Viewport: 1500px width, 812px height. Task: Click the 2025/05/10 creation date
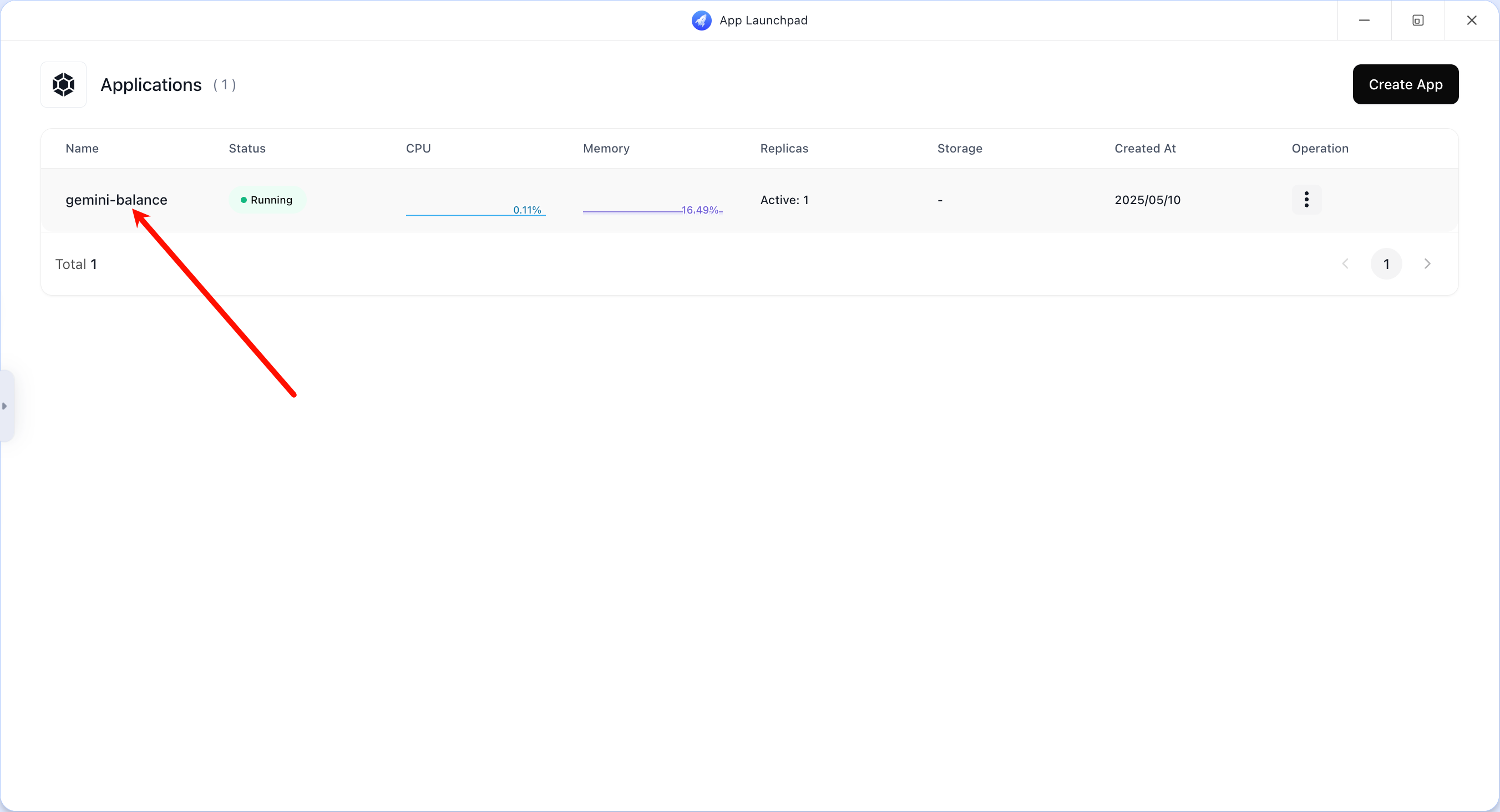[x=1147, y=200]
